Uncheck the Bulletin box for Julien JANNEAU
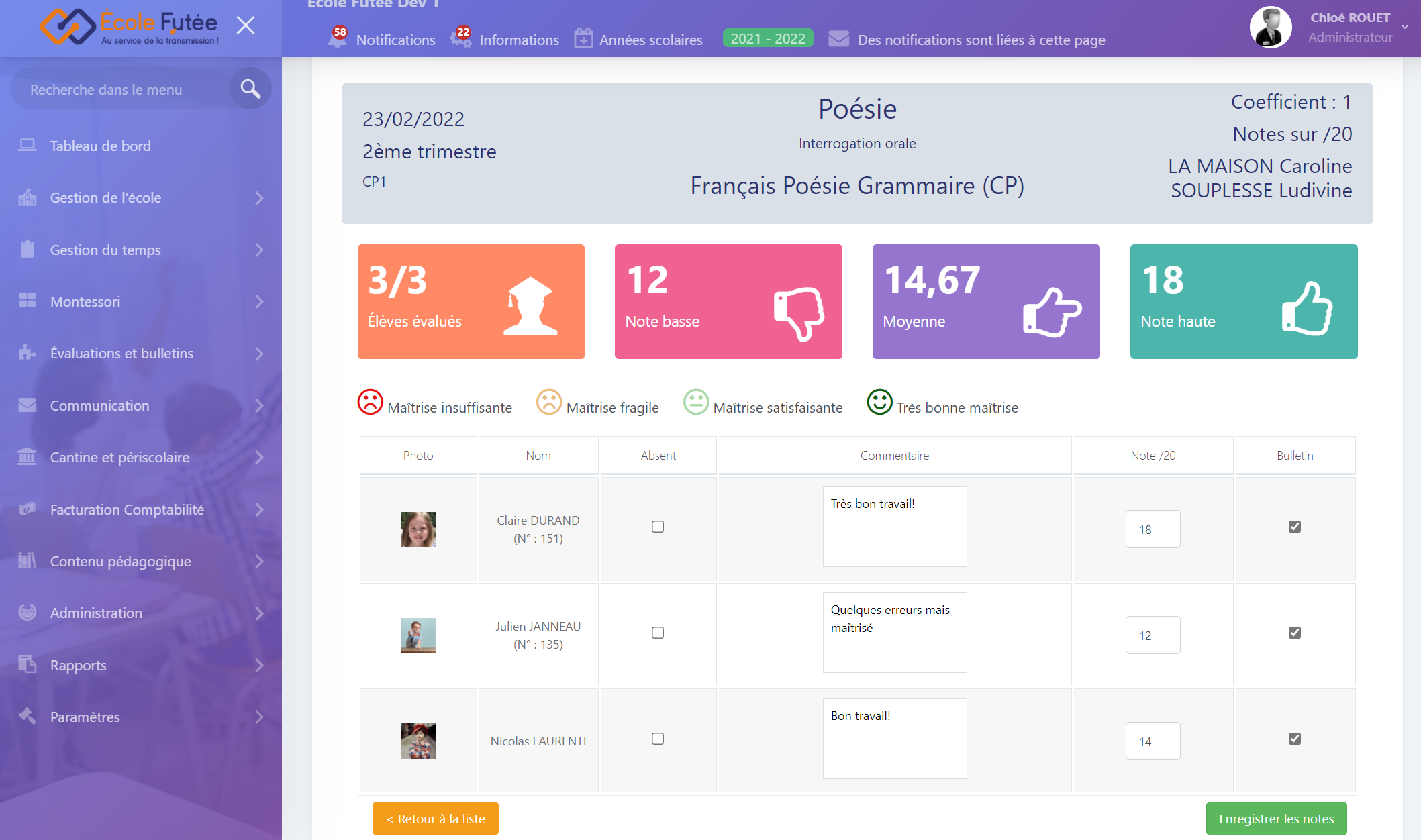Screen dimensions: 1421x840 tap(1294, 632)
